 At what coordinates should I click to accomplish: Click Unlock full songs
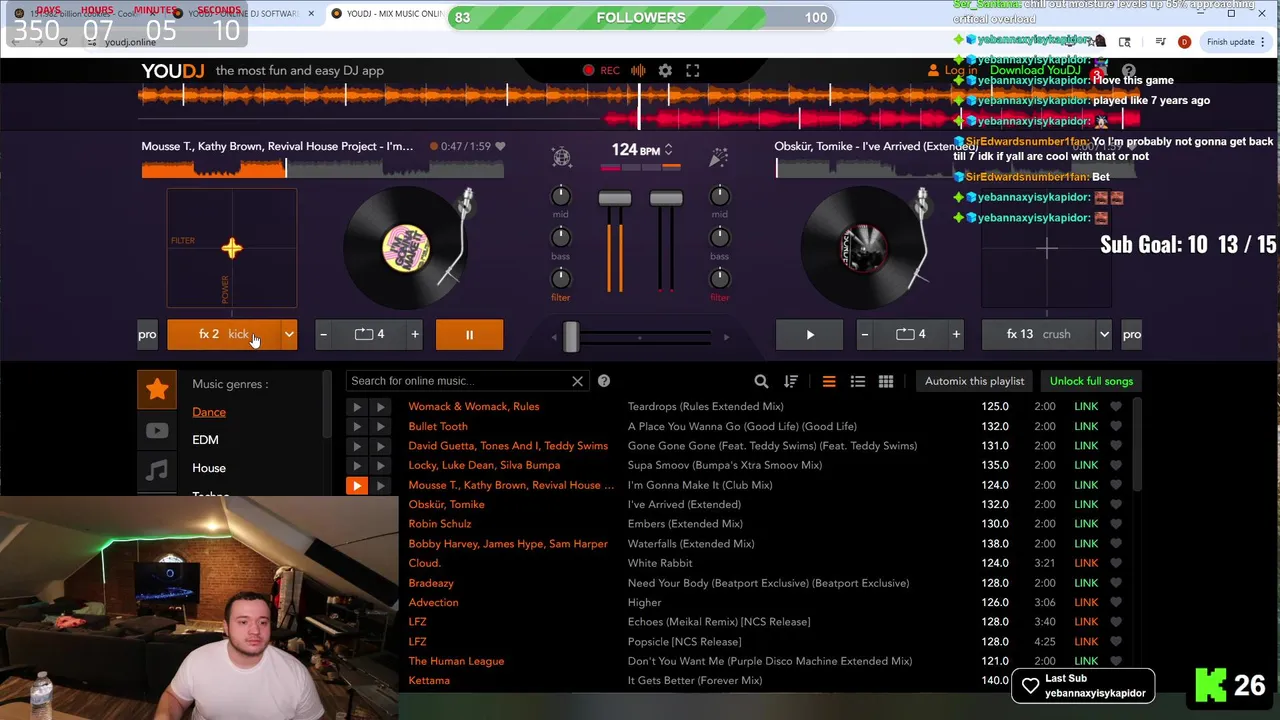pos(1091,381)
